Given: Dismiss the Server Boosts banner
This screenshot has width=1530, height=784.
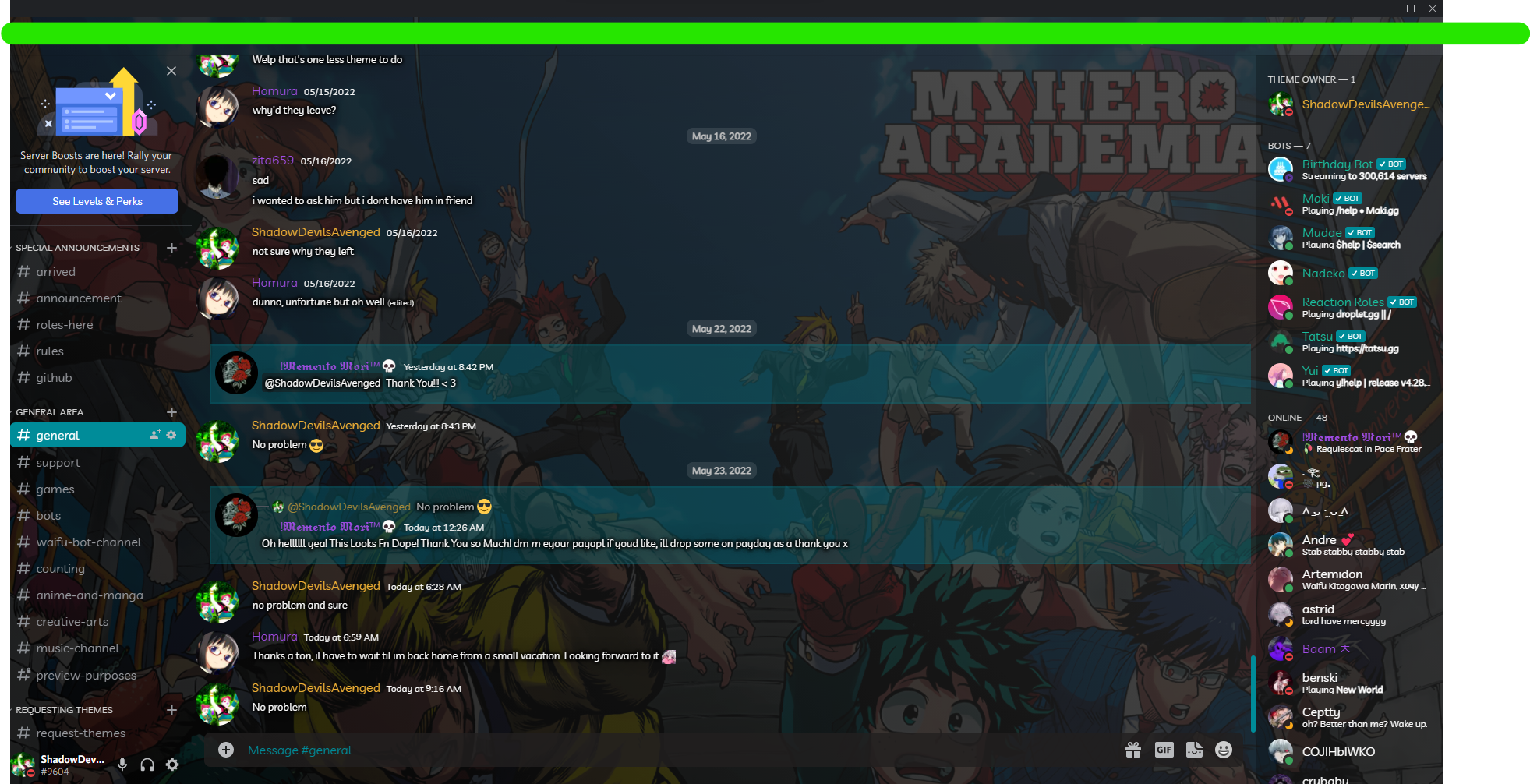Looking at the screenshot, I should click(x=171, y=71).
